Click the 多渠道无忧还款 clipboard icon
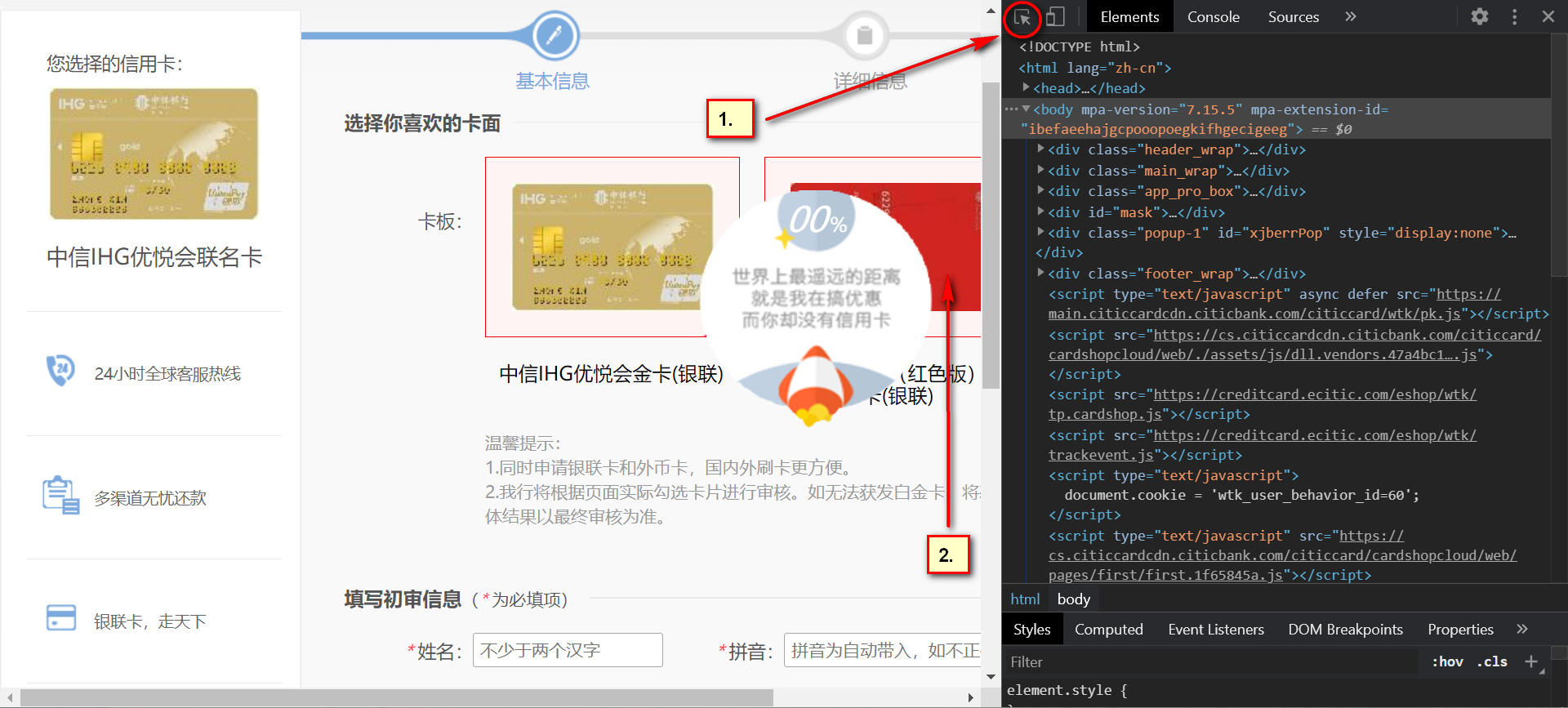Viewport: 1568px width, 708px height. click(60, 495)
